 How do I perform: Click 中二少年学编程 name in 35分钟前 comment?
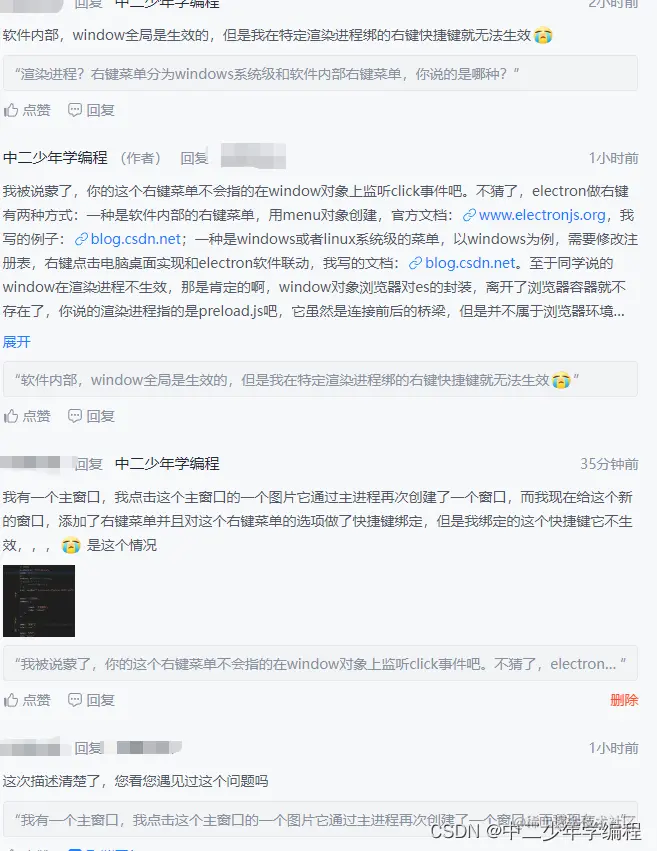[x=167, y=463]
